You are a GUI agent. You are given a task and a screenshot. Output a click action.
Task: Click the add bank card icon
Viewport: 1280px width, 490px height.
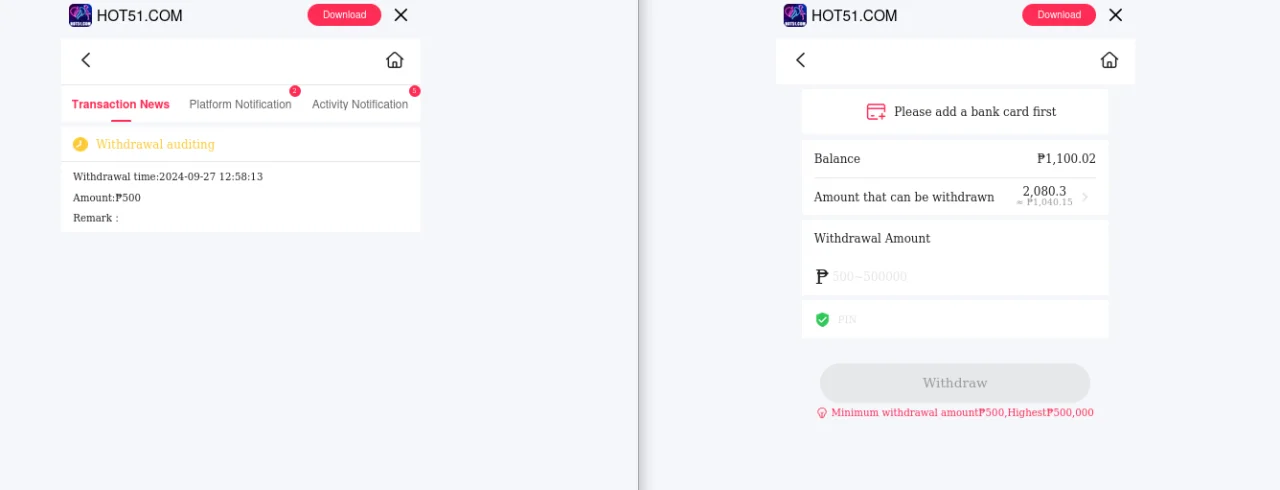point(876,112)
